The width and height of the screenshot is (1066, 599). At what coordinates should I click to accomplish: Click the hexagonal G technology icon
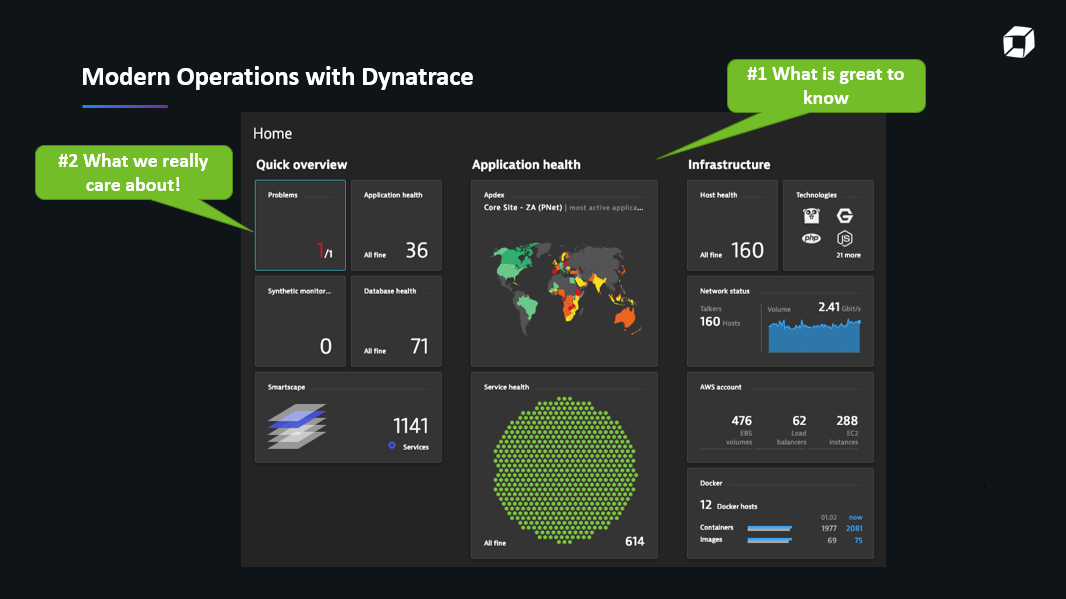[x=845, y=216]
